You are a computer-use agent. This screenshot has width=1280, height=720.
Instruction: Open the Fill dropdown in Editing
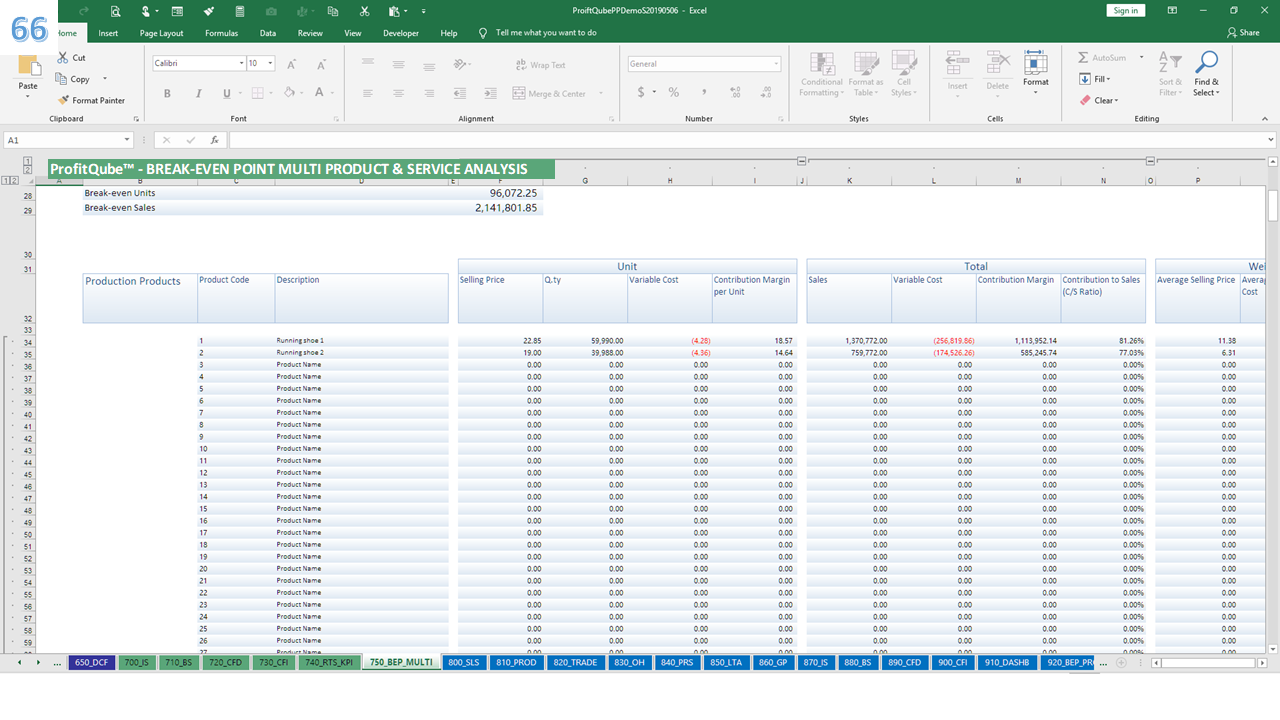1095,79
